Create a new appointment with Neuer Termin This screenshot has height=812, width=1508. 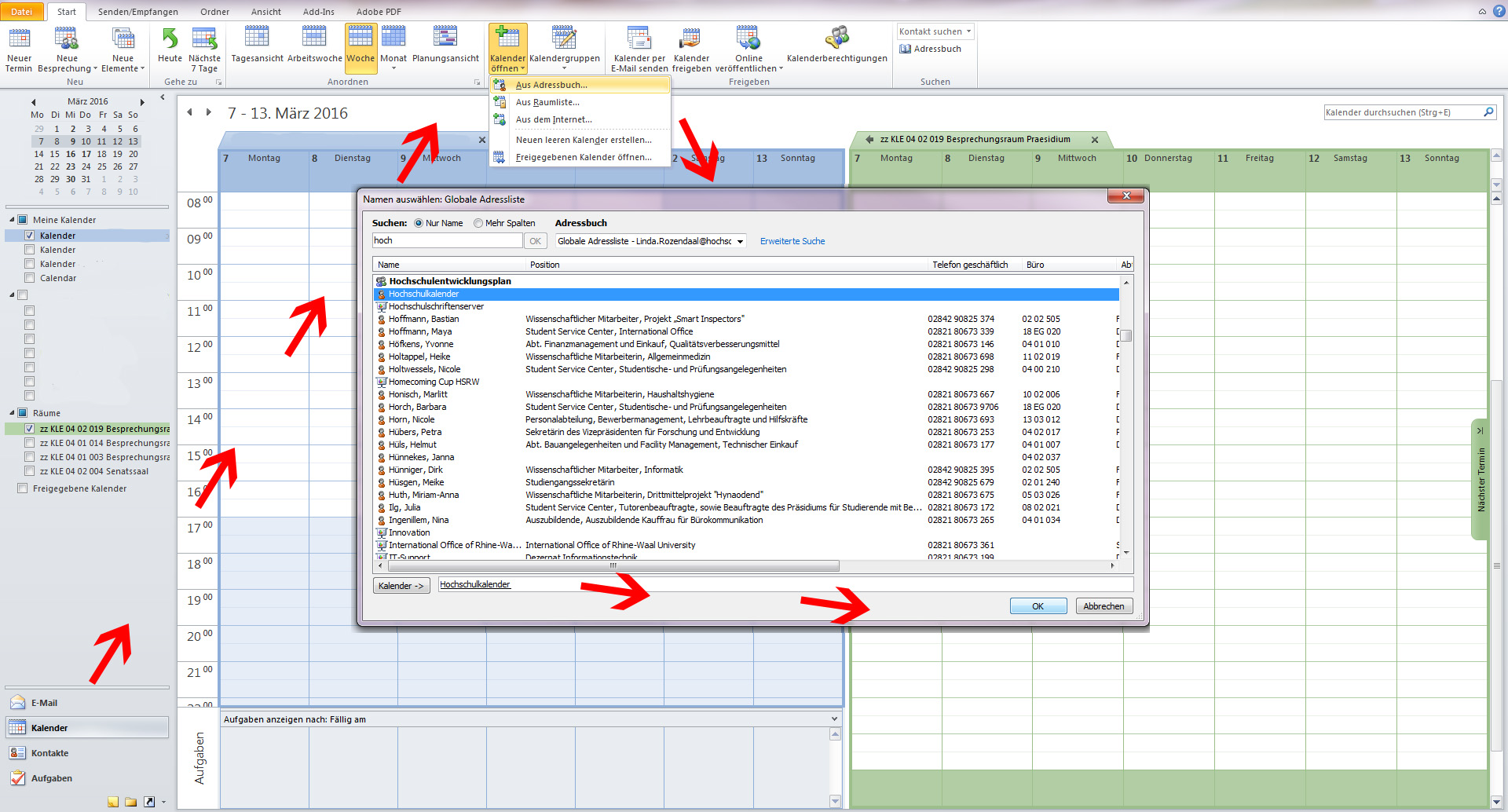19,50
